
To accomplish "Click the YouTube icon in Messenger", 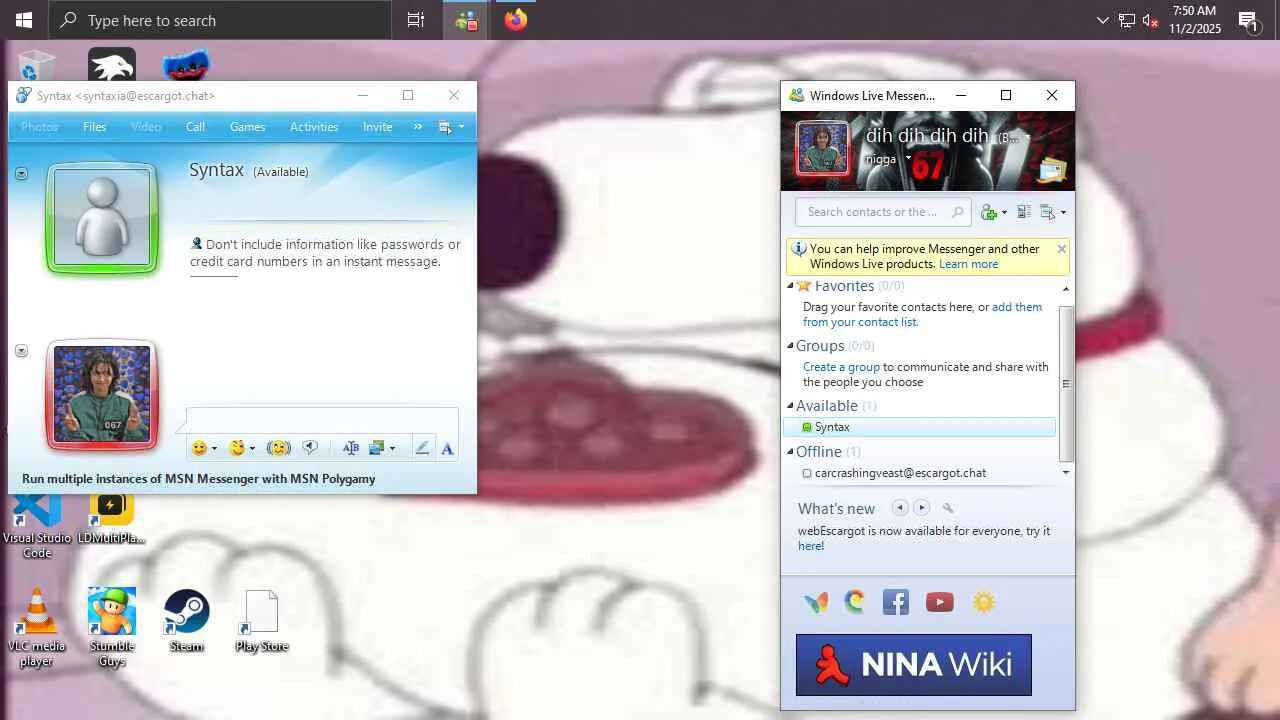I will click(939, 602).
